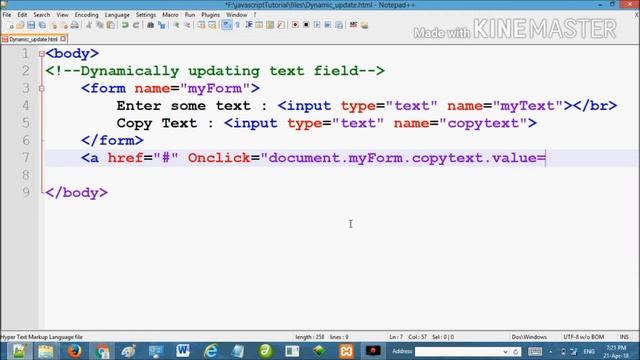
Task: Click in the taskbar Address input field
Action: 458,351
